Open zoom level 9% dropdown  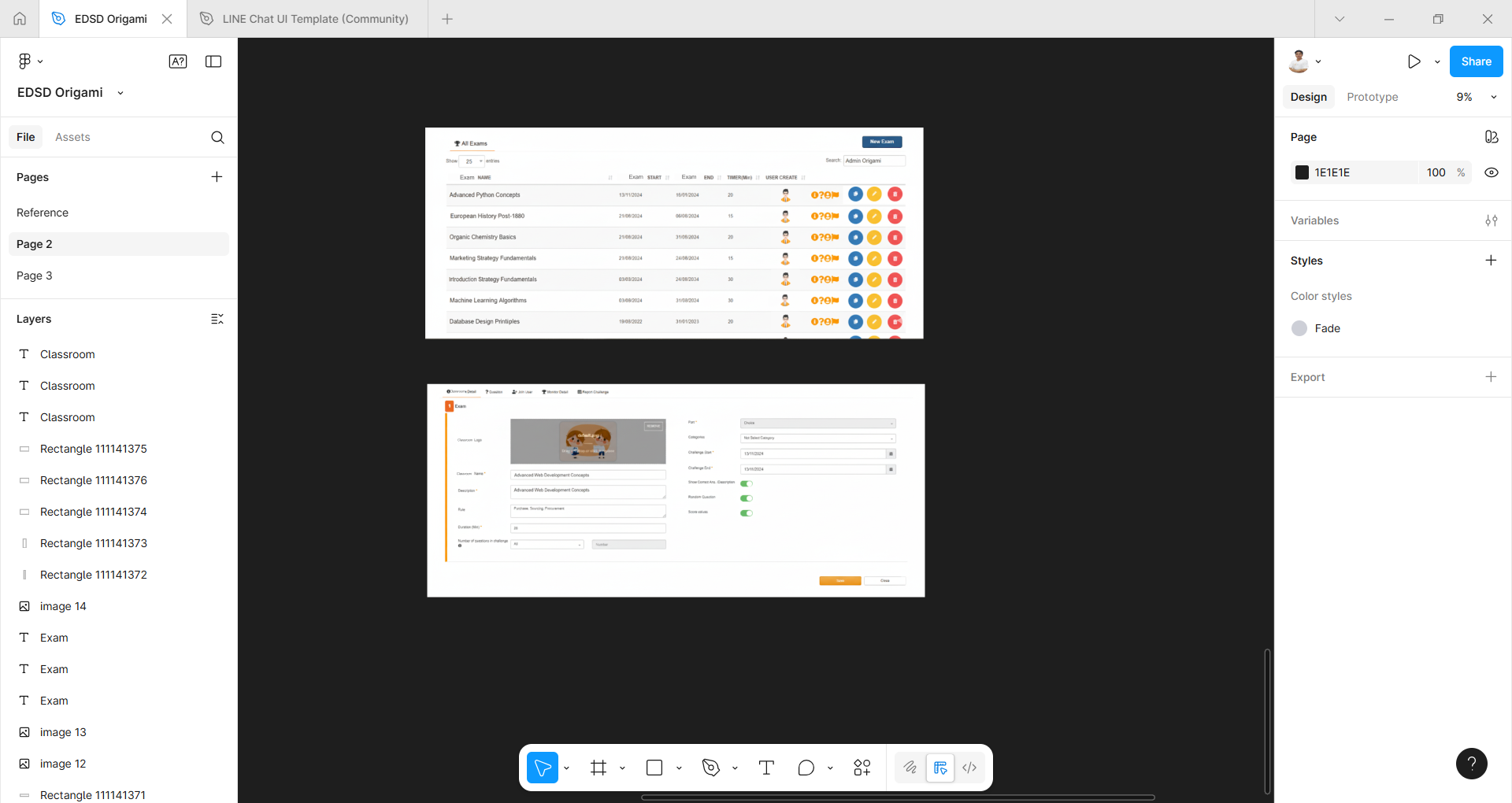coord(1477,97)
